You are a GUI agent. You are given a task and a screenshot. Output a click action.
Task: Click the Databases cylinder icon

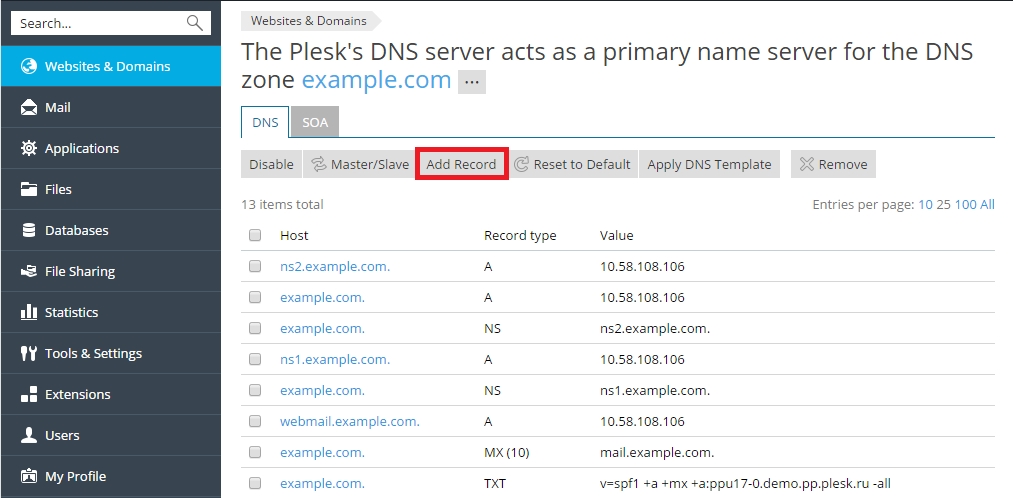[28, 231]
